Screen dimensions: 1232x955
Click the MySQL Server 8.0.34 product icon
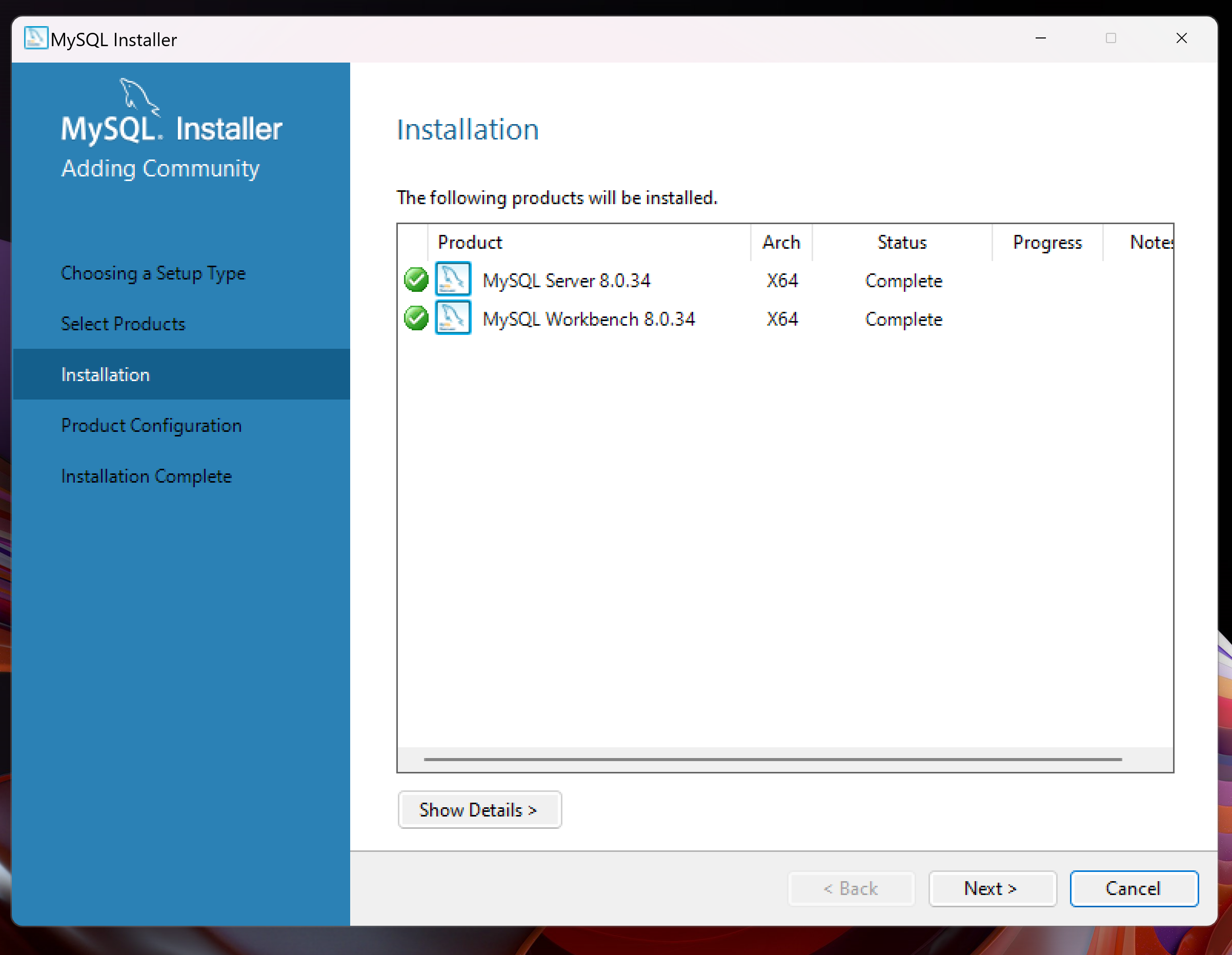(453, 279)
